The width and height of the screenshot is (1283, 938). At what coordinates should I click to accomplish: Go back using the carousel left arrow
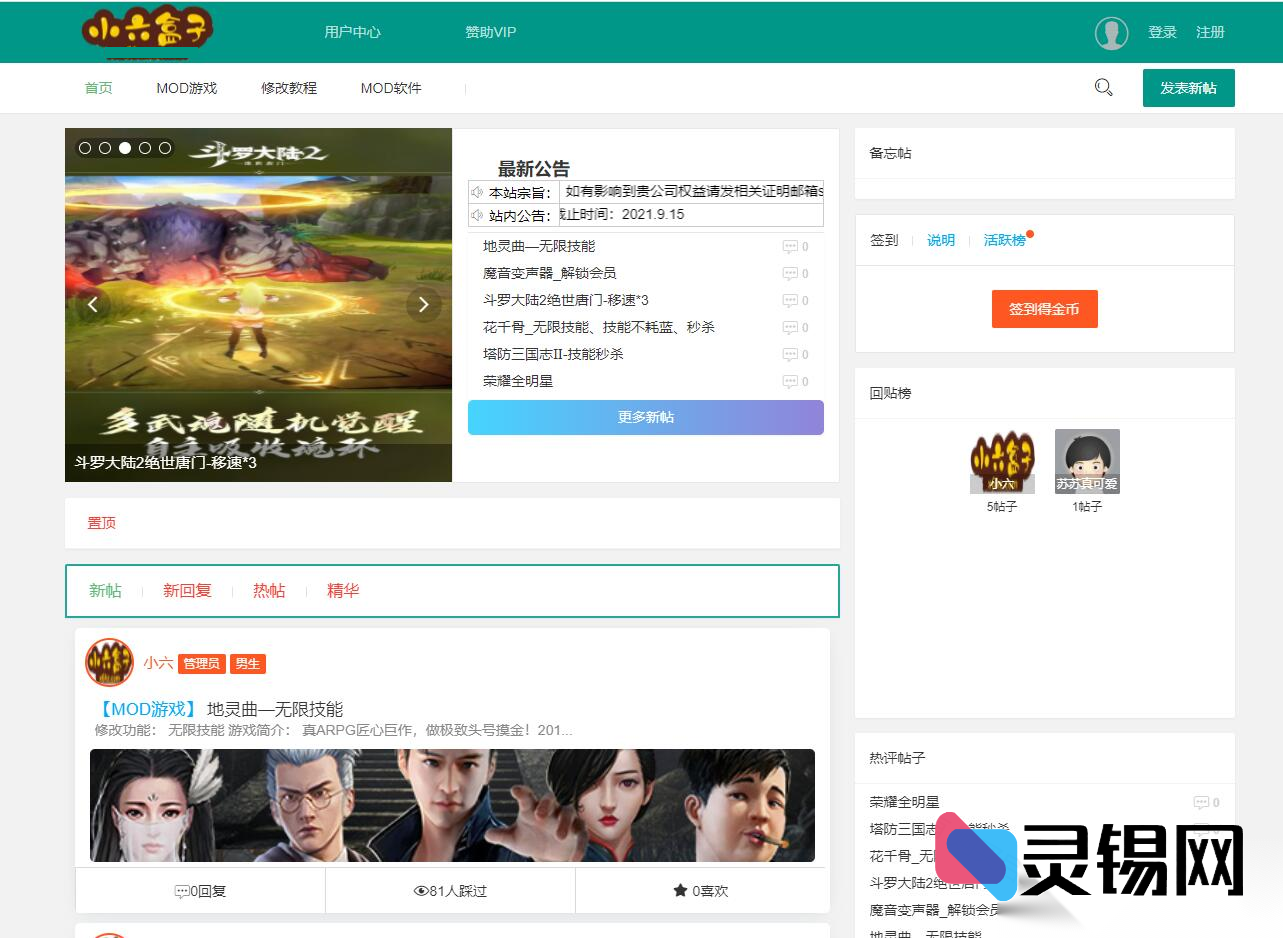[x=93, y=303]
